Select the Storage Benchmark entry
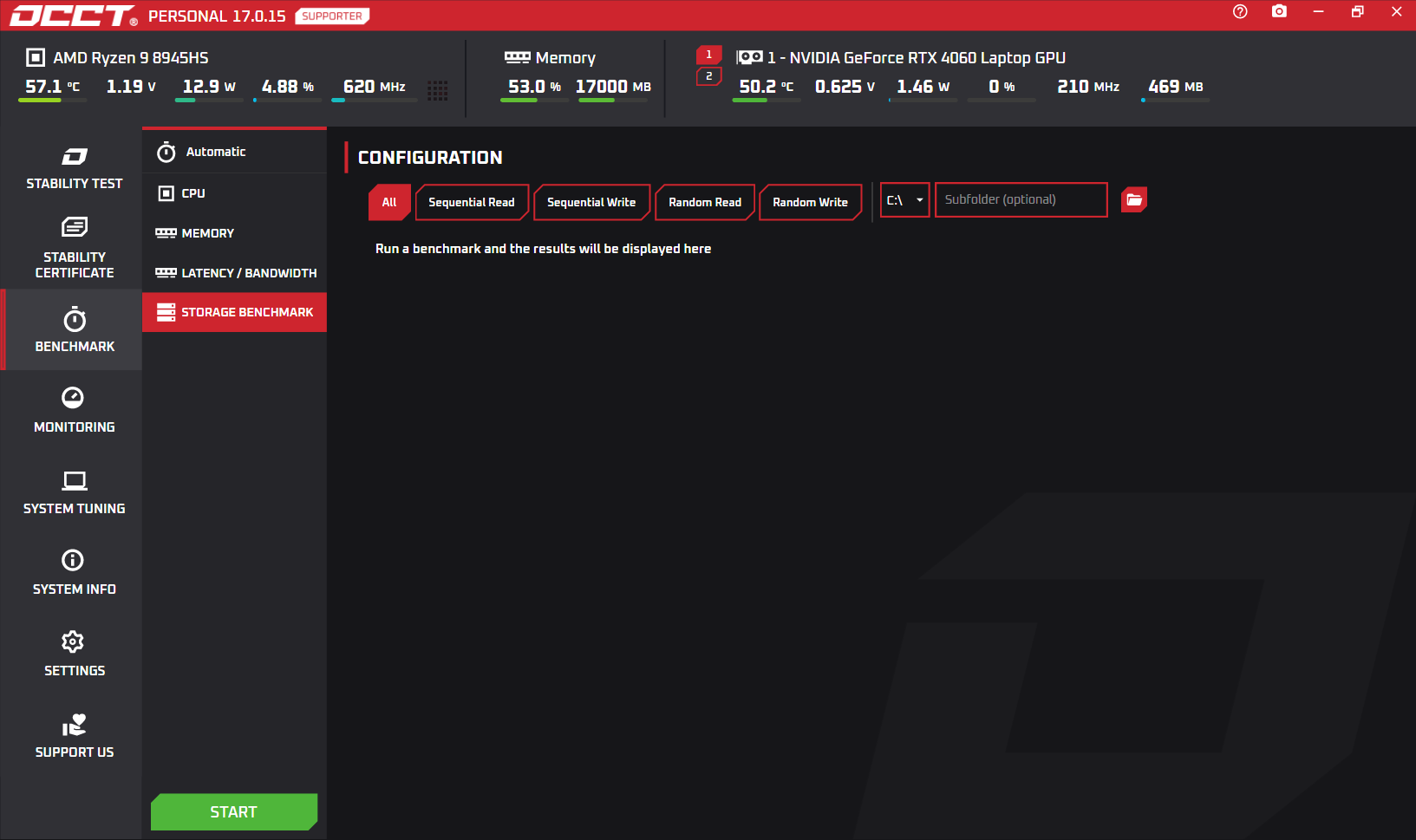1416x840 pixels. click(x=234, y=312)
